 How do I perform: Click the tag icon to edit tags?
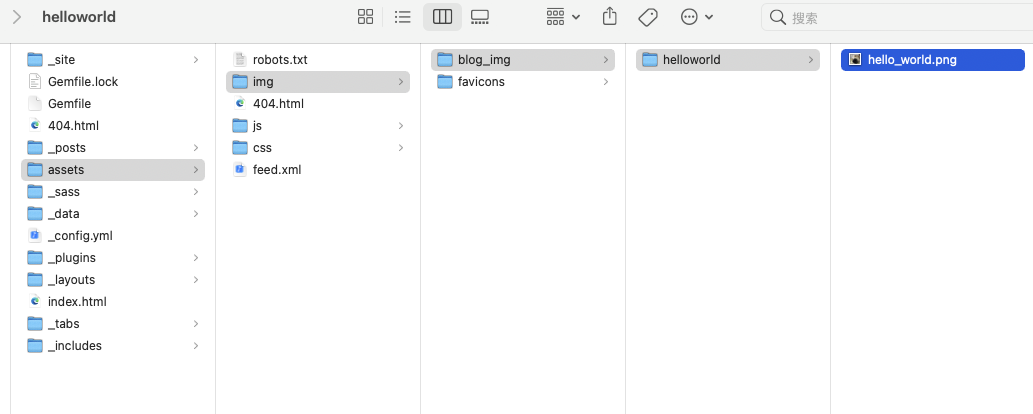coord(648,17)
